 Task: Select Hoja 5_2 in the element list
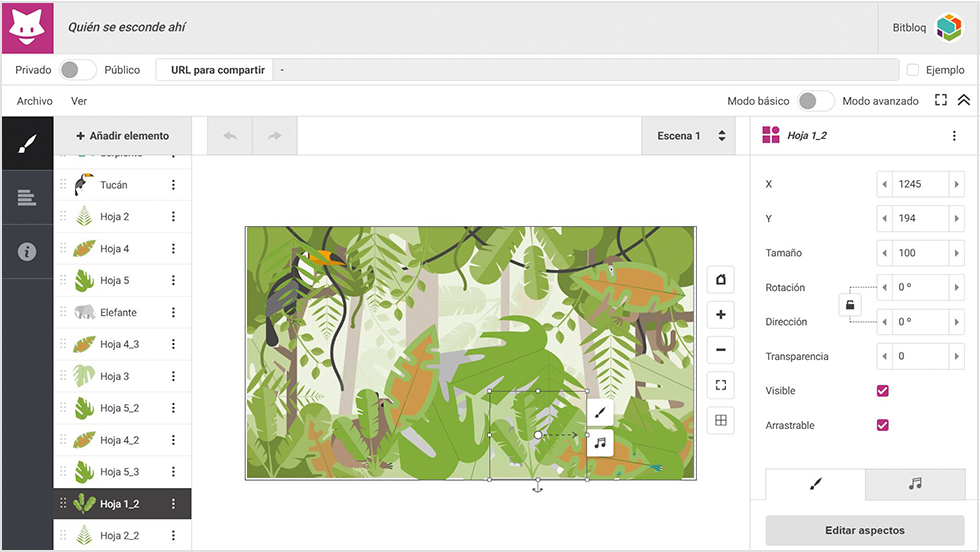(122, 408)
